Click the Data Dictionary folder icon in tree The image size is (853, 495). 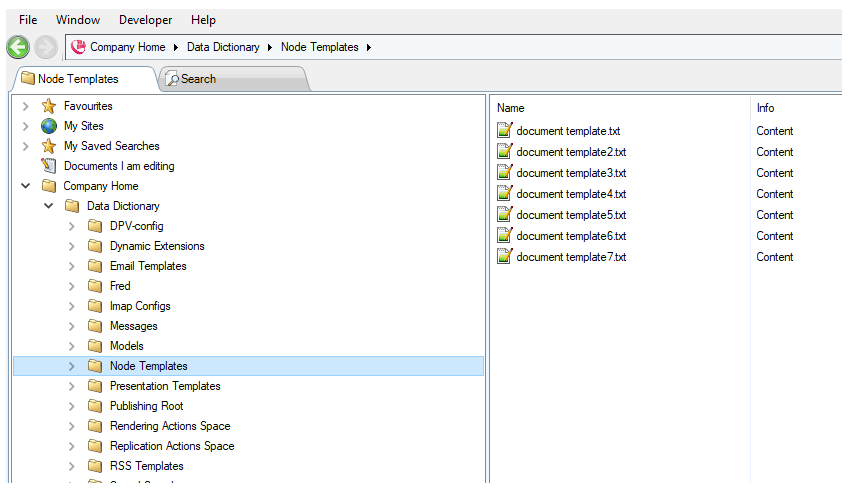pyautogui.click(x=72, y=206)
